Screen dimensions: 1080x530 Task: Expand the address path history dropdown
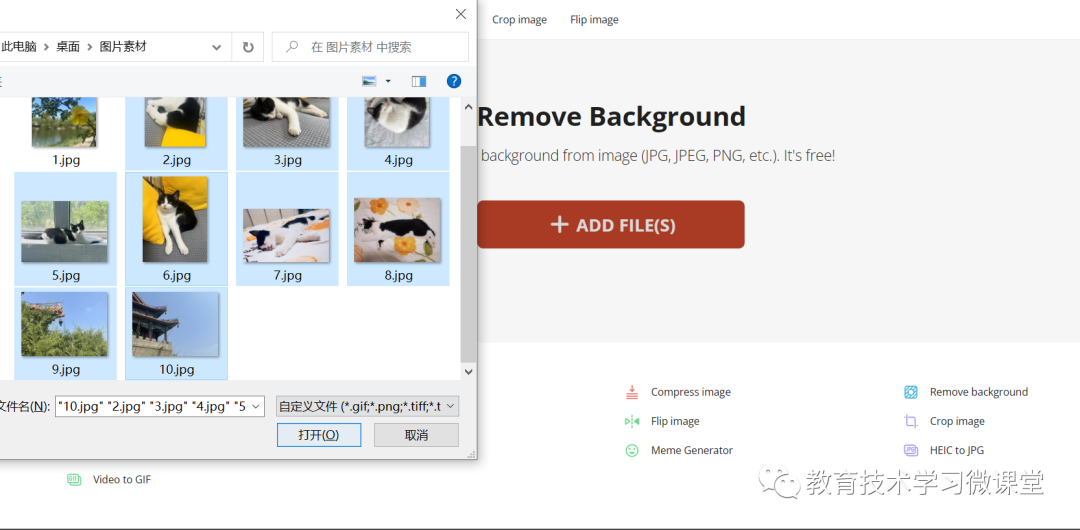216,47
